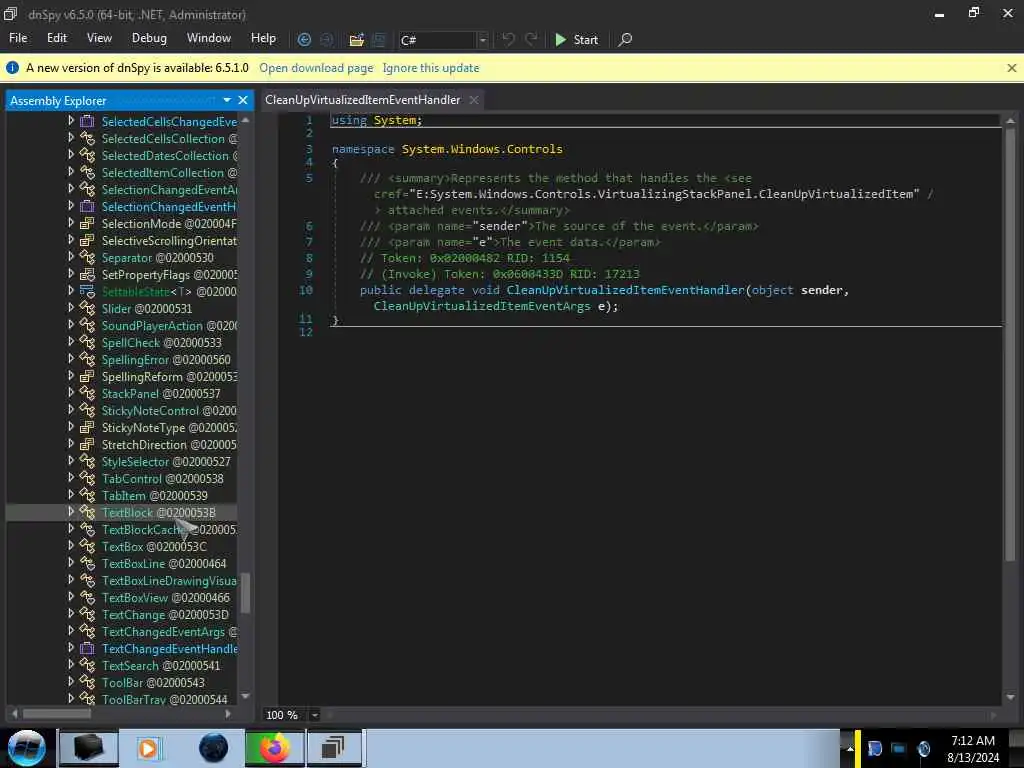Screen dimensions: 1024x768
Task: Click the SelectionMode enum icon
Action: coord(87,223)
